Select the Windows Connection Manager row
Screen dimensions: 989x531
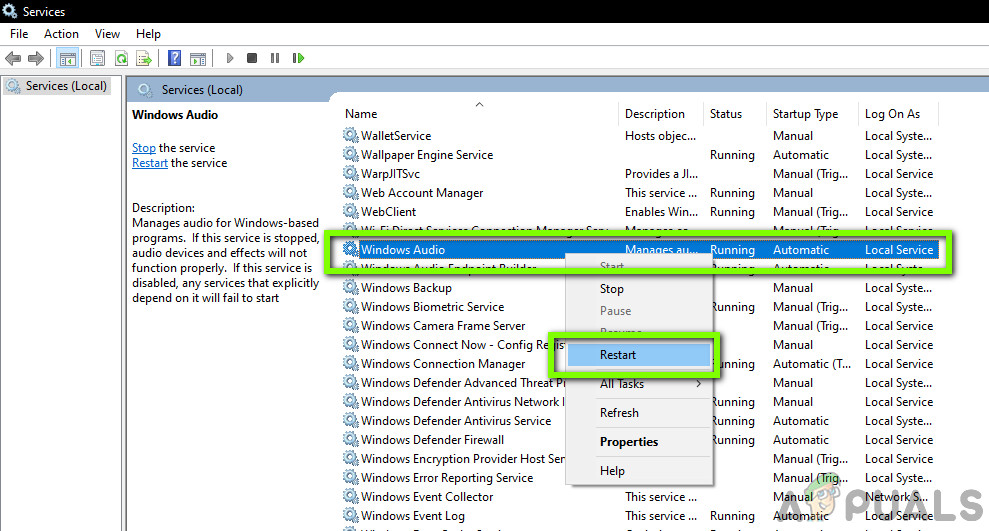(x=640, y=363)
